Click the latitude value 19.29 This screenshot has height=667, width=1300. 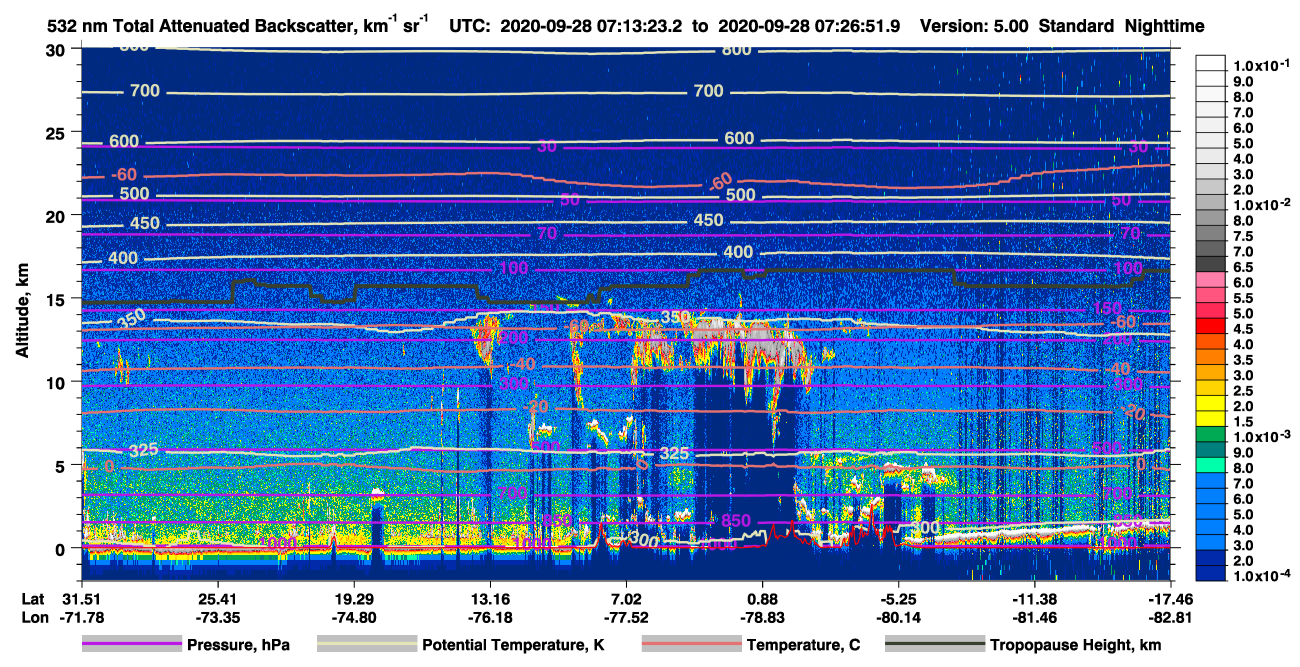pyautogui.click(x=353, y=598)
